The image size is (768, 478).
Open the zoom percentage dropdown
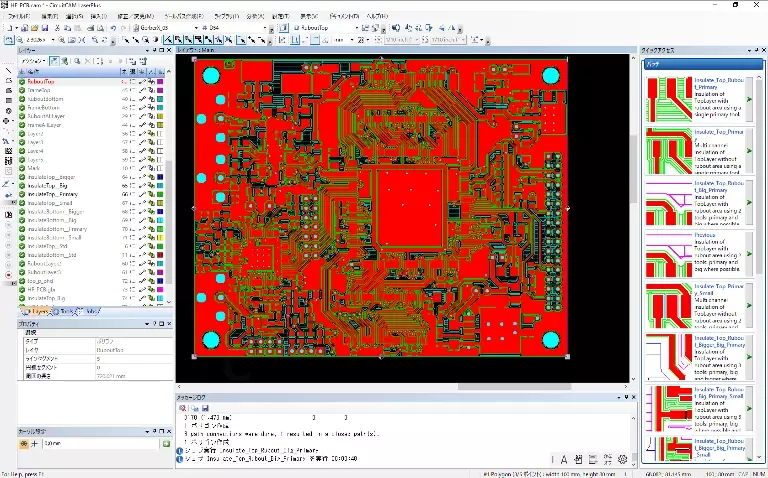(53, 40)
